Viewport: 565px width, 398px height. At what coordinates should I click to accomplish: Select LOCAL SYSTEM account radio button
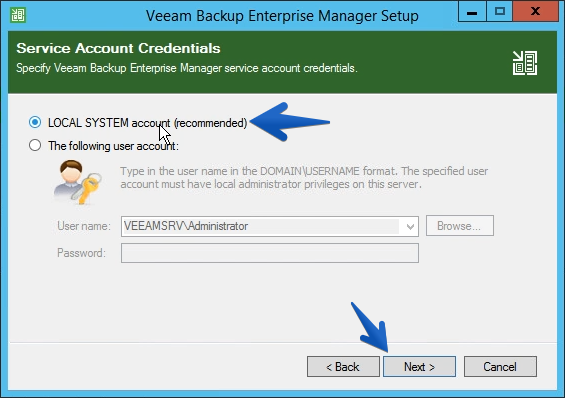point(35,122)
